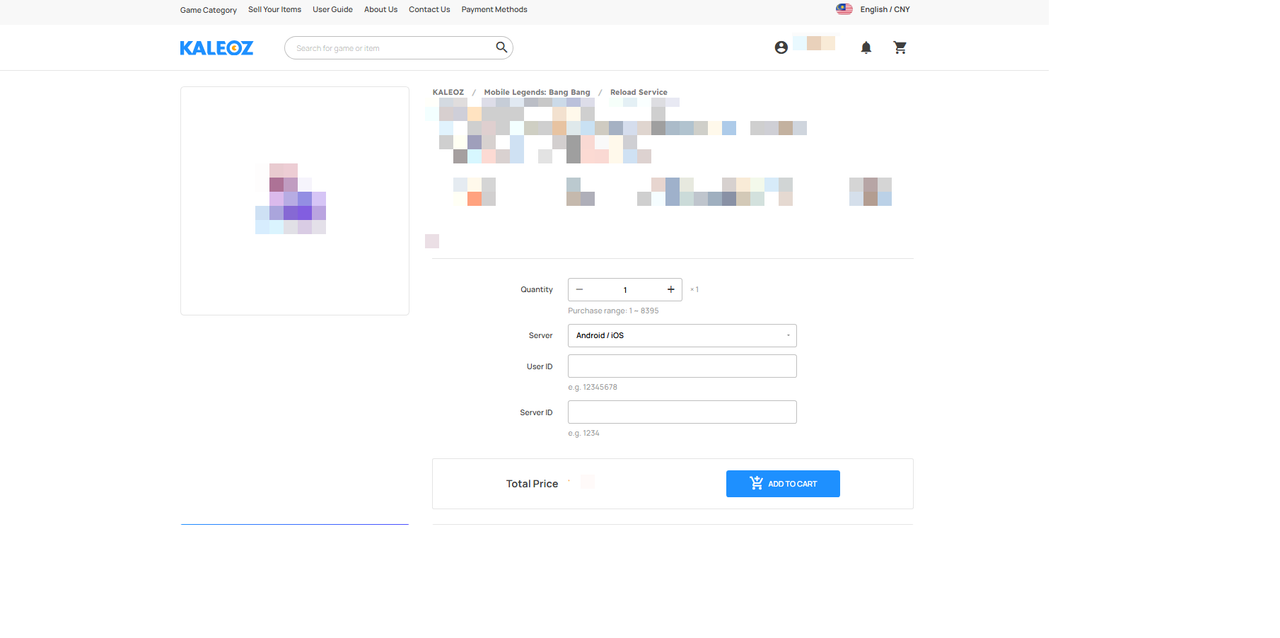This screenshot has height=638, width=1280.
Task: Click the 'e.g. 1234' hint text
Action: pos(584,433)
